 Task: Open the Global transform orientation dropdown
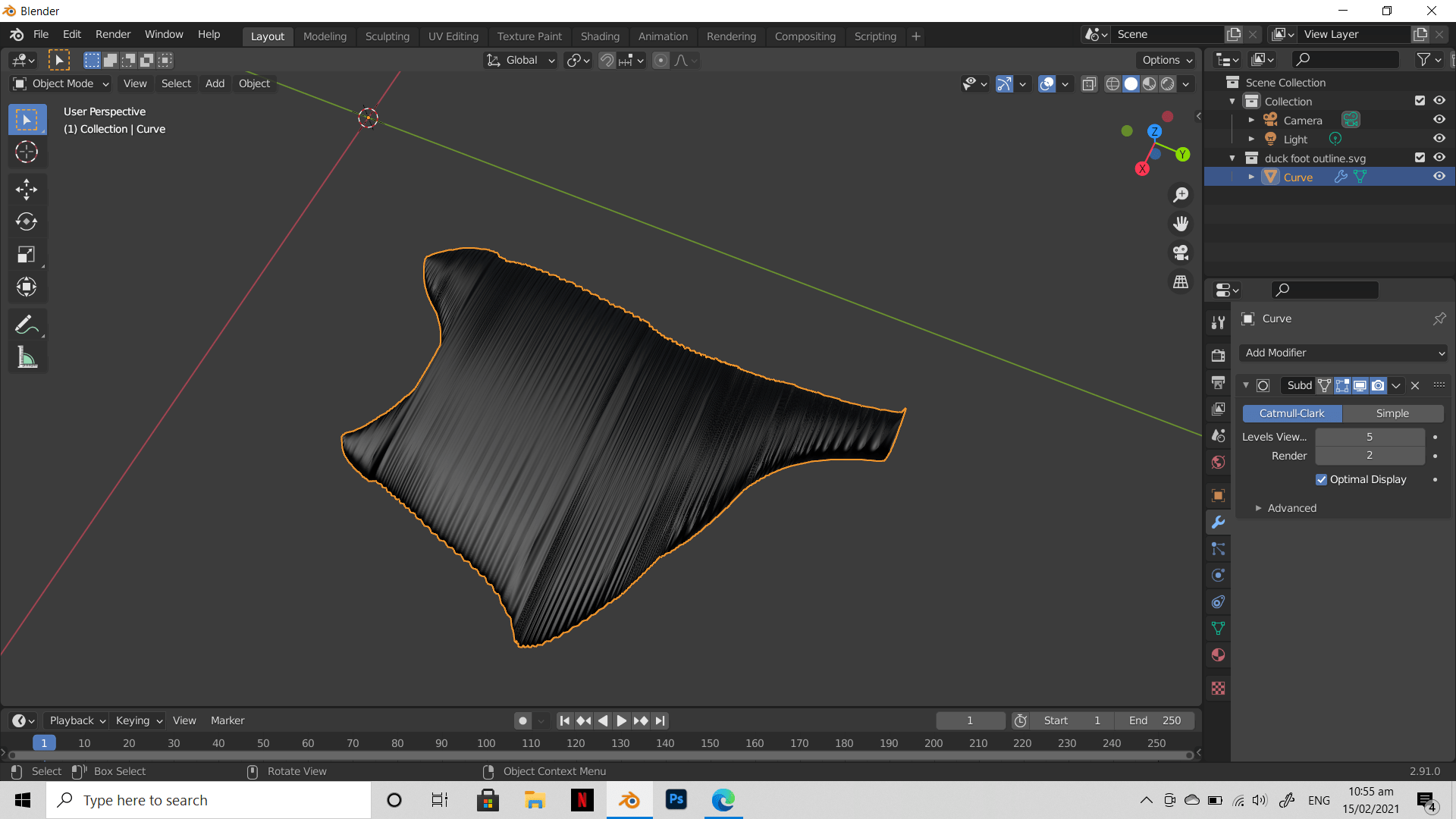pos(520,60)
